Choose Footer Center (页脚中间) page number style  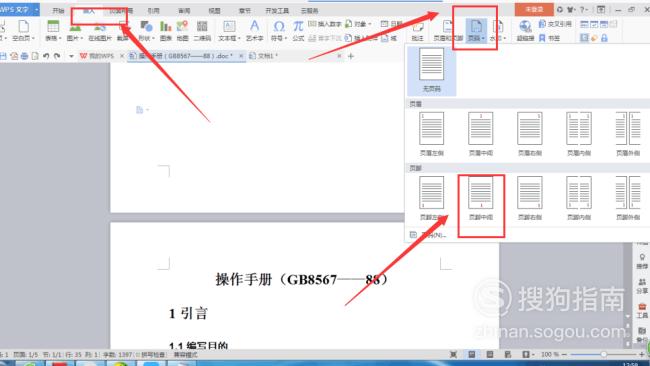pos(481,198)
